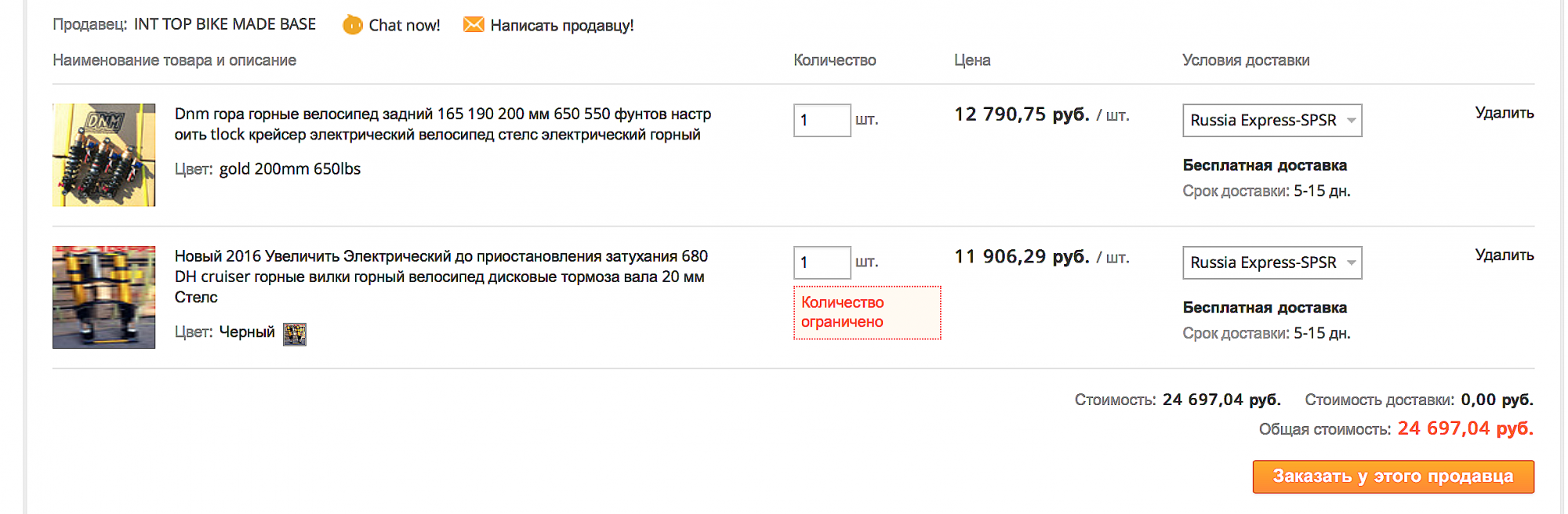
Task: Open the Chat now! link
Action: pyautogui.click(x=404, y=25)
